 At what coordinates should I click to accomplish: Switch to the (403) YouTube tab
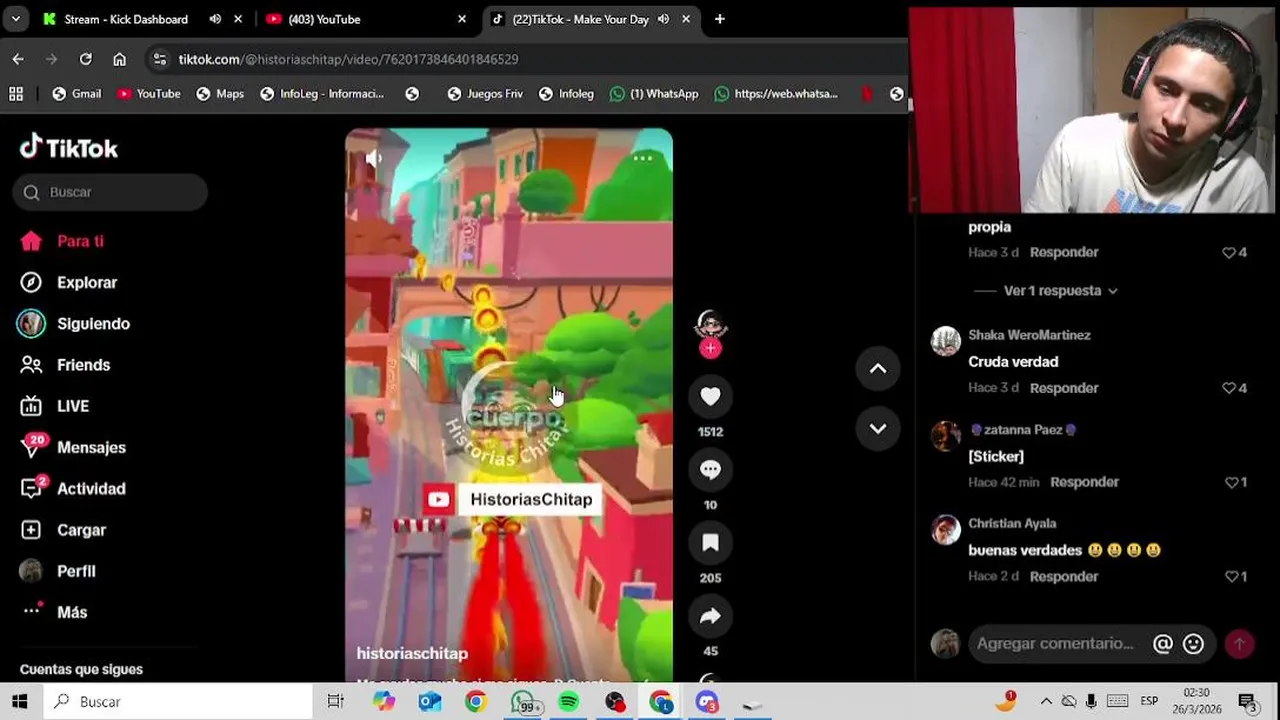click(324, 19)
